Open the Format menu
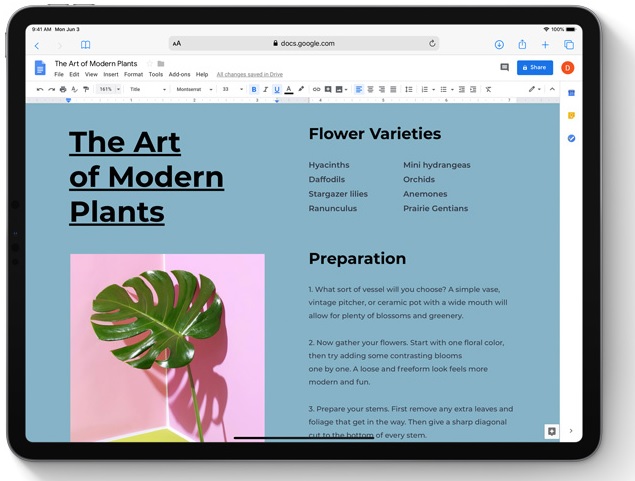 point(133,75)
